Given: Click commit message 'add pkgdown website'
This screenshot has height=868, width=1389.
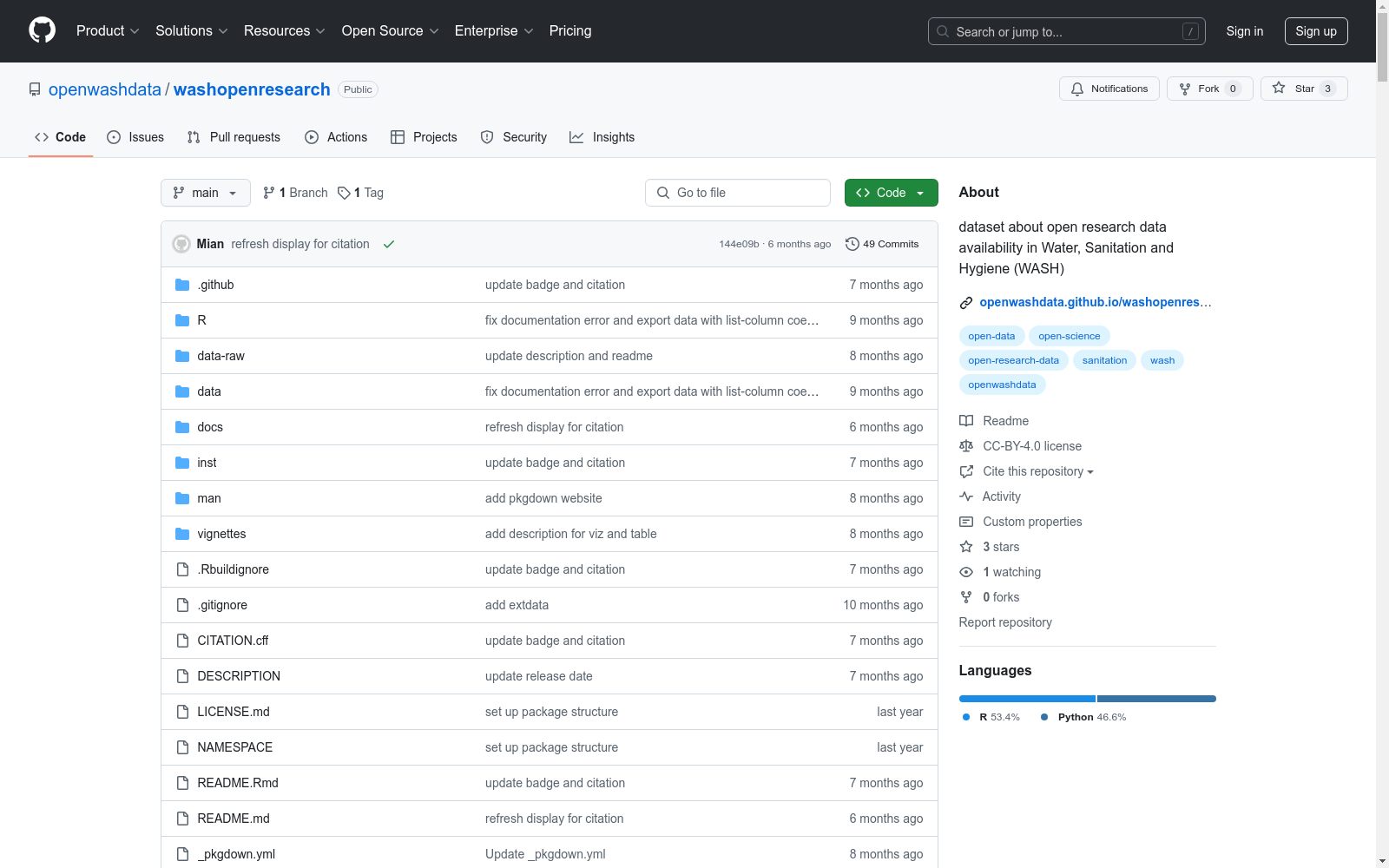Looking at the screenshot, I should pos(543,498).
